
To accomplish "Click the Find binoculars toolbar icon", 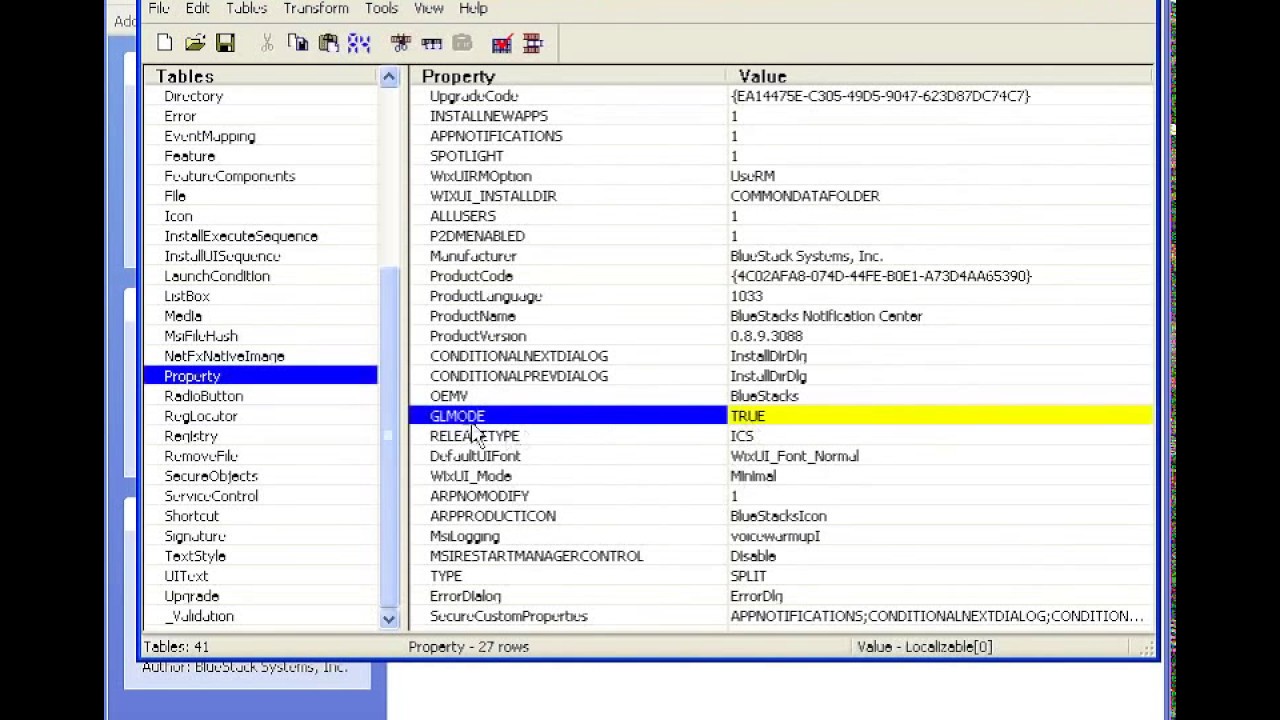I will point(359,42).
